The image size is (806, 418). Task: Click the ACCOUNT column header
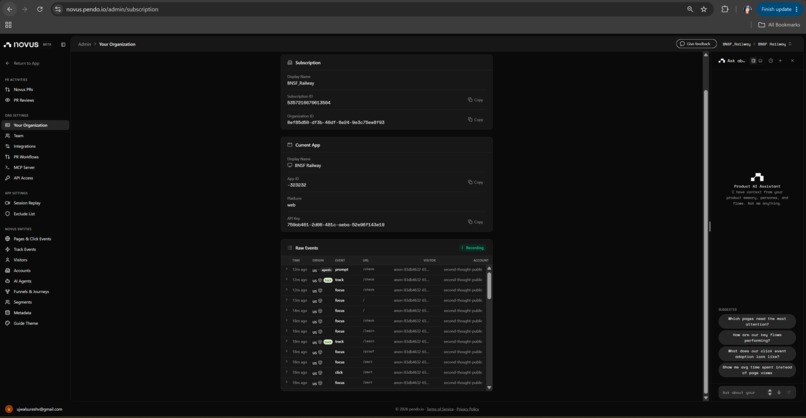tap(481, 260)
